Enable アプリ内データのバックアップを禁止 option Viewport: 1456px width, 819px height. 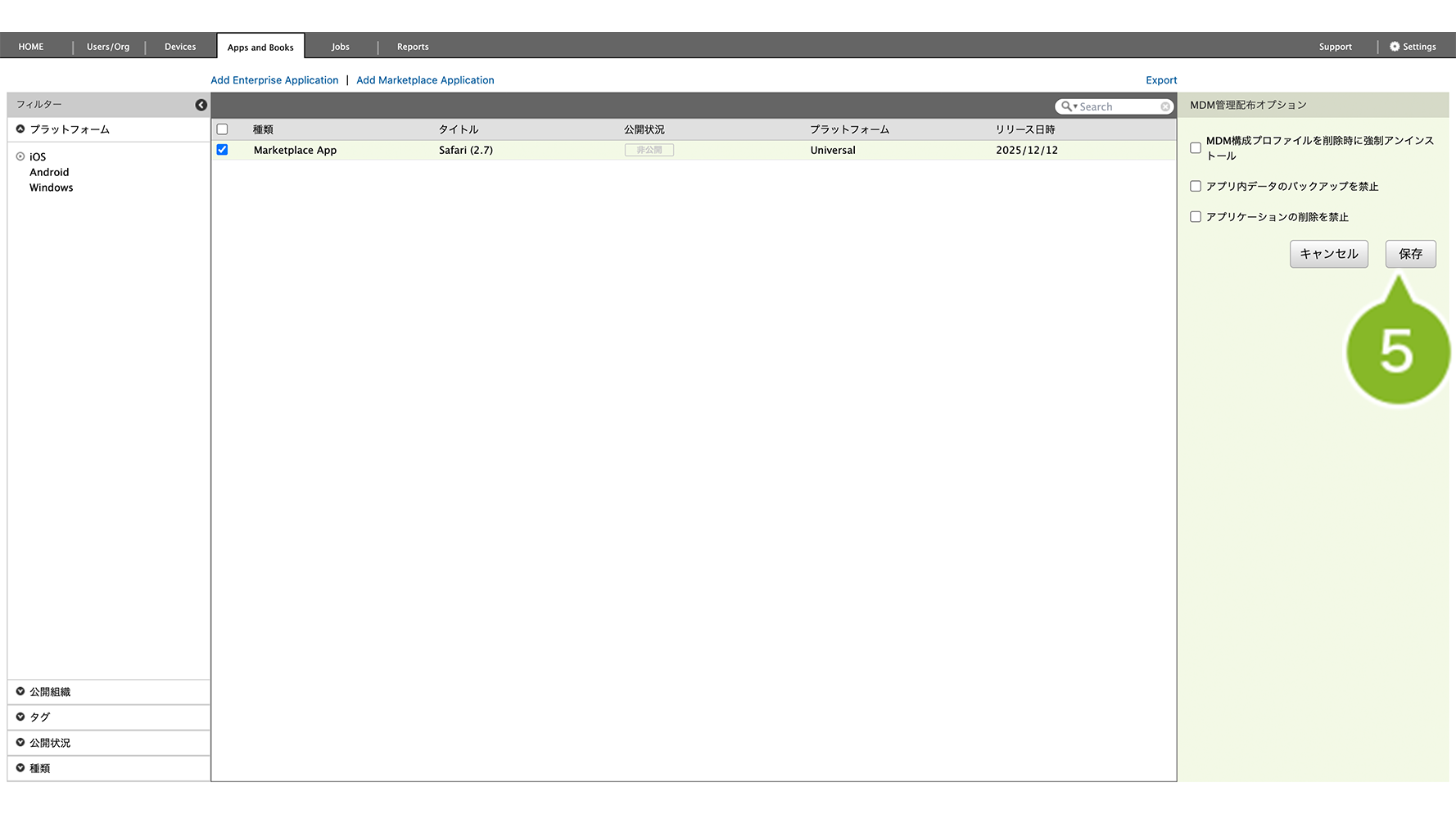pos(1196,187)
